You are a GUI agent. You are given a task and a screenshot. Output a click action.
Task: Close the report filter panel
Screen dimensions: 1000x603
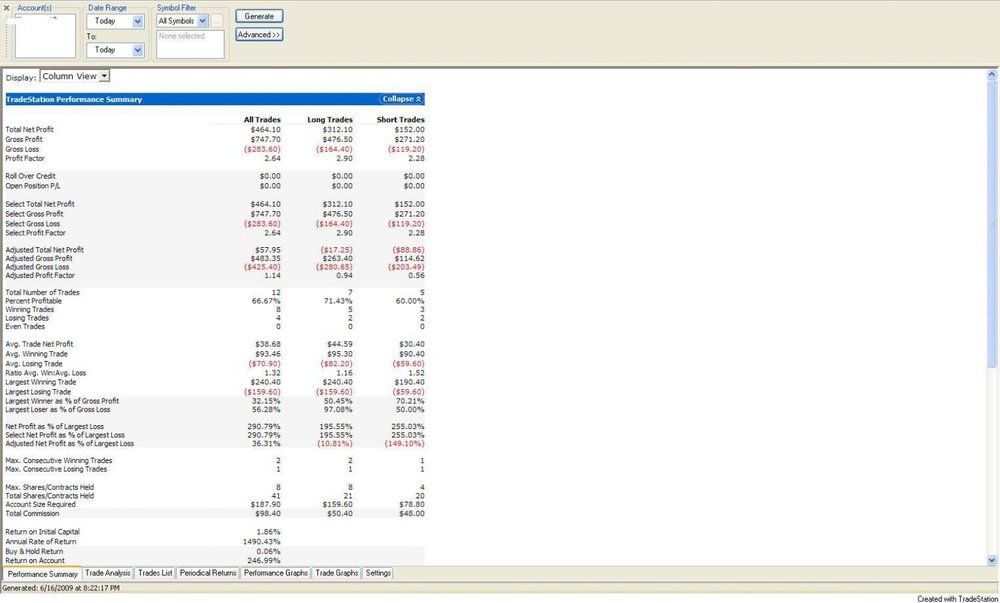point(6,8)
